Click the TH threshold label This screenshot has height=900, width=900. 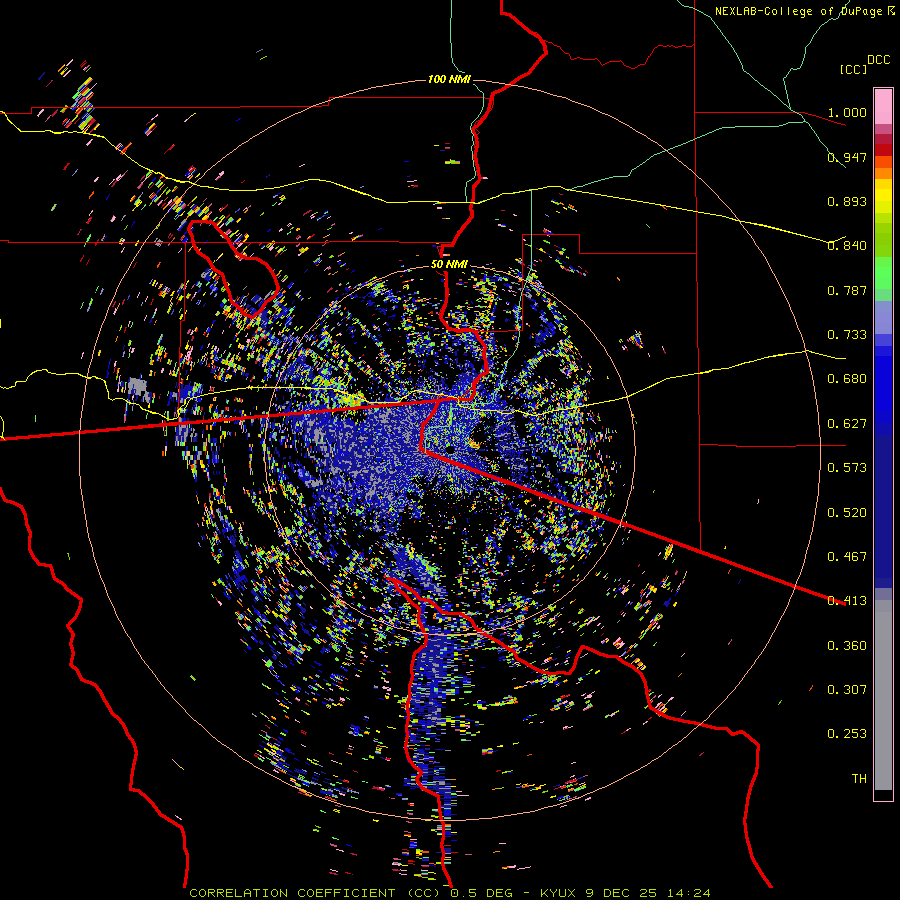[x=859, y=779]
